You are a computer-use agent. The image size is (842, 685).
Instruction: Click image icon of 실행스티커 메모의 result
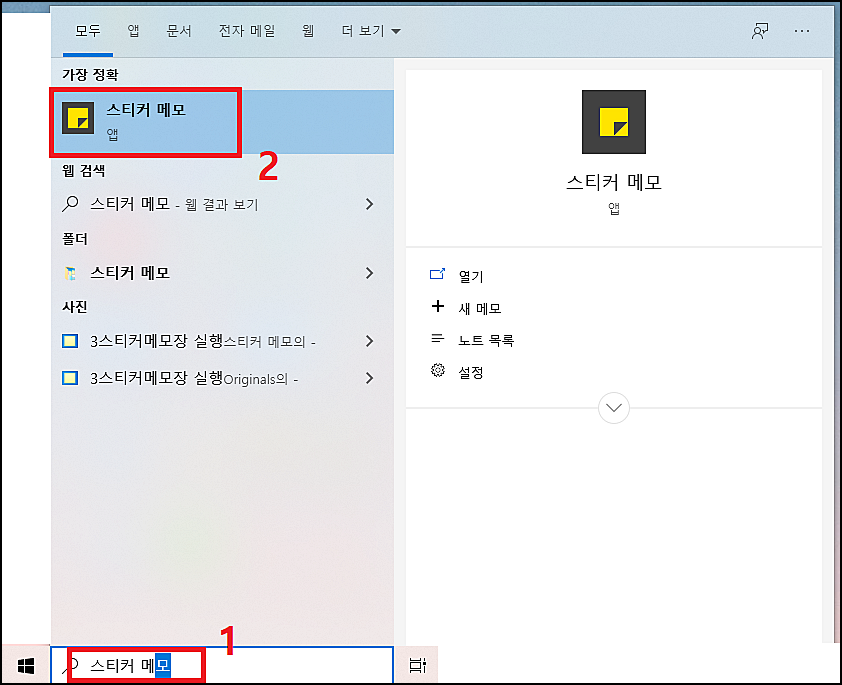pyautogui.click(x=70, y=341)
